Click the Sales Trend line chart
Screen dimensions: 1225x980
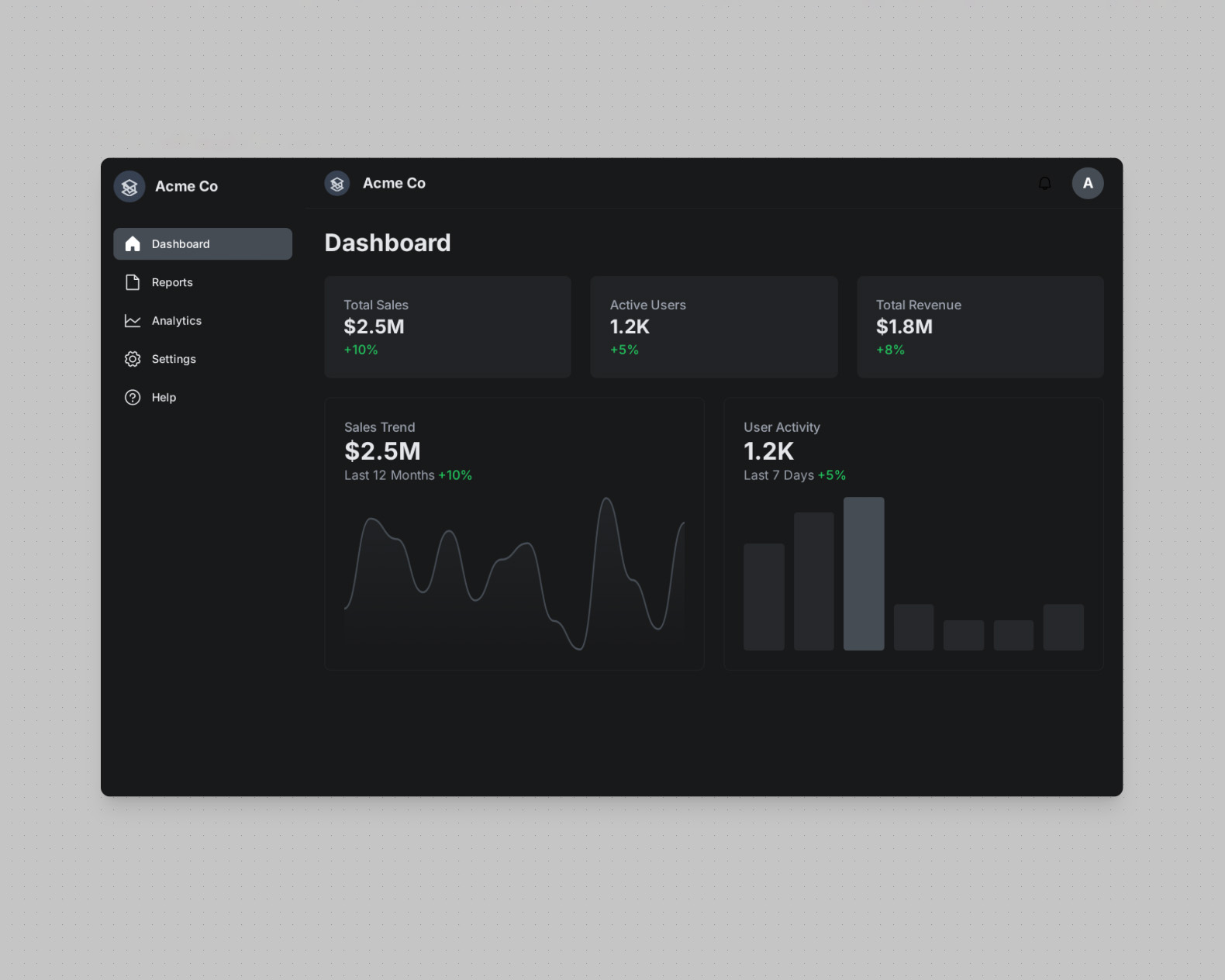[x=514, y=574]
